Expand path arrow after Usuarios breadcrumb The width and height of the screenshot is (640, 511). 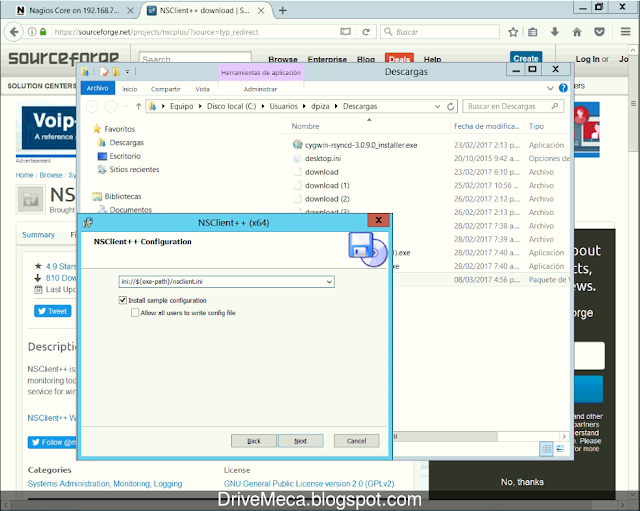[x=304, y=106]
